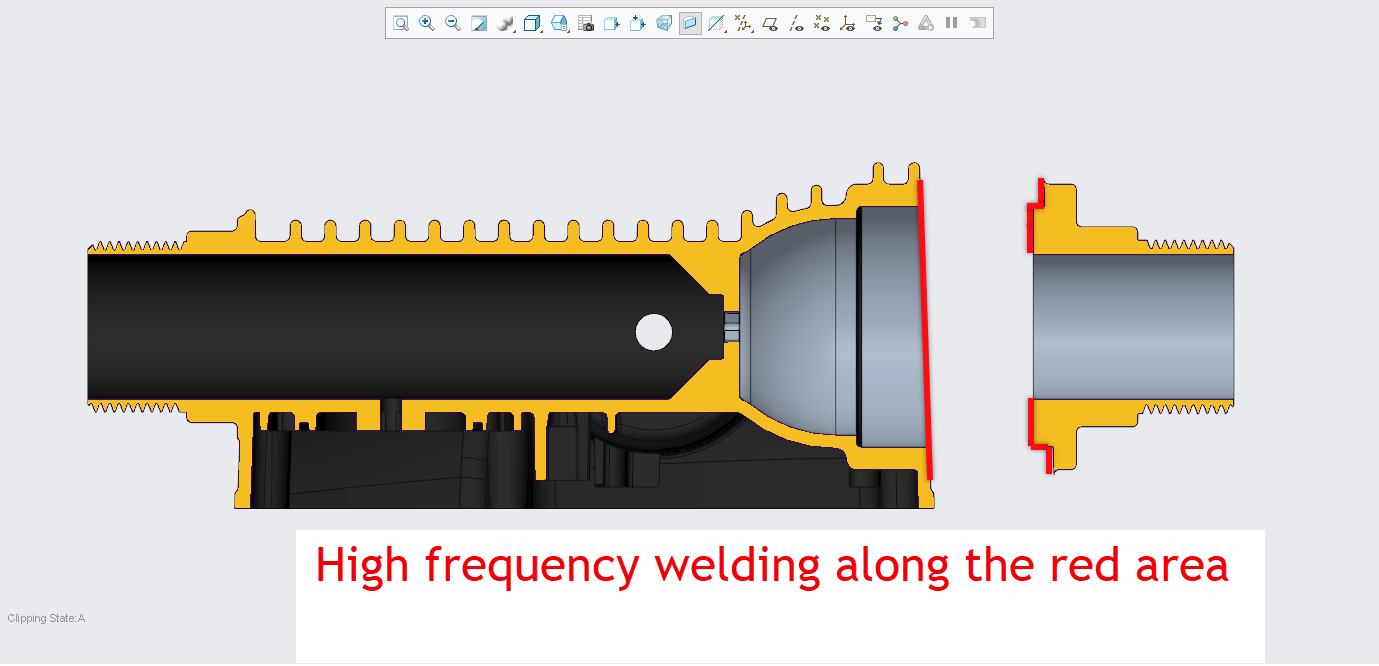Click the Pause icon in toolbar
This screenshot has width=1379, height=666.
[951, 23]
